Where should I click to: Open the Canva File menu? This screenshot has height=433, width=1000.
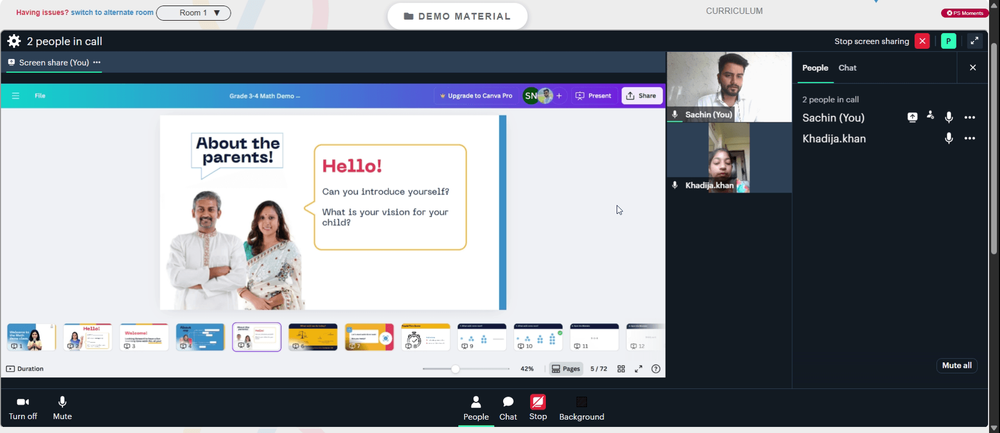[40, 96]
